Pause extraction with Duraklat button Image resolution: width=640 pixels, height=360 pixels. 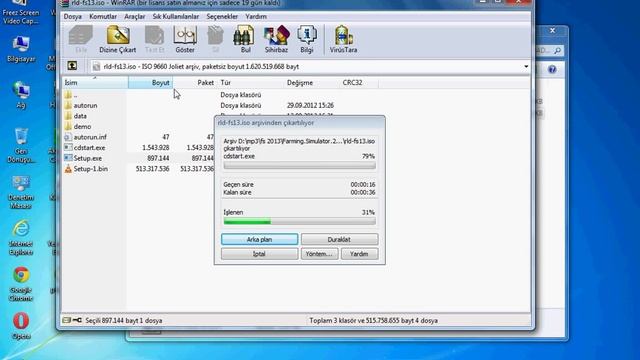pos(339,239)
